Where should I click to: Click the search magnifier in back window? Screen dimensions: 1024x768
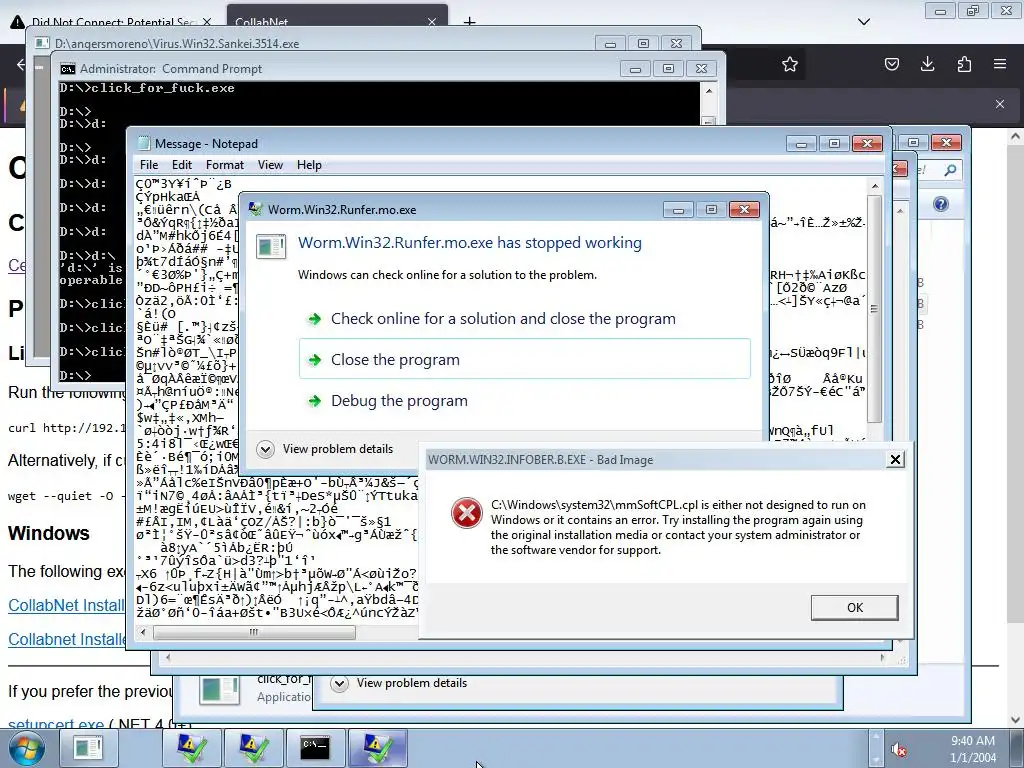pos(950,170)
